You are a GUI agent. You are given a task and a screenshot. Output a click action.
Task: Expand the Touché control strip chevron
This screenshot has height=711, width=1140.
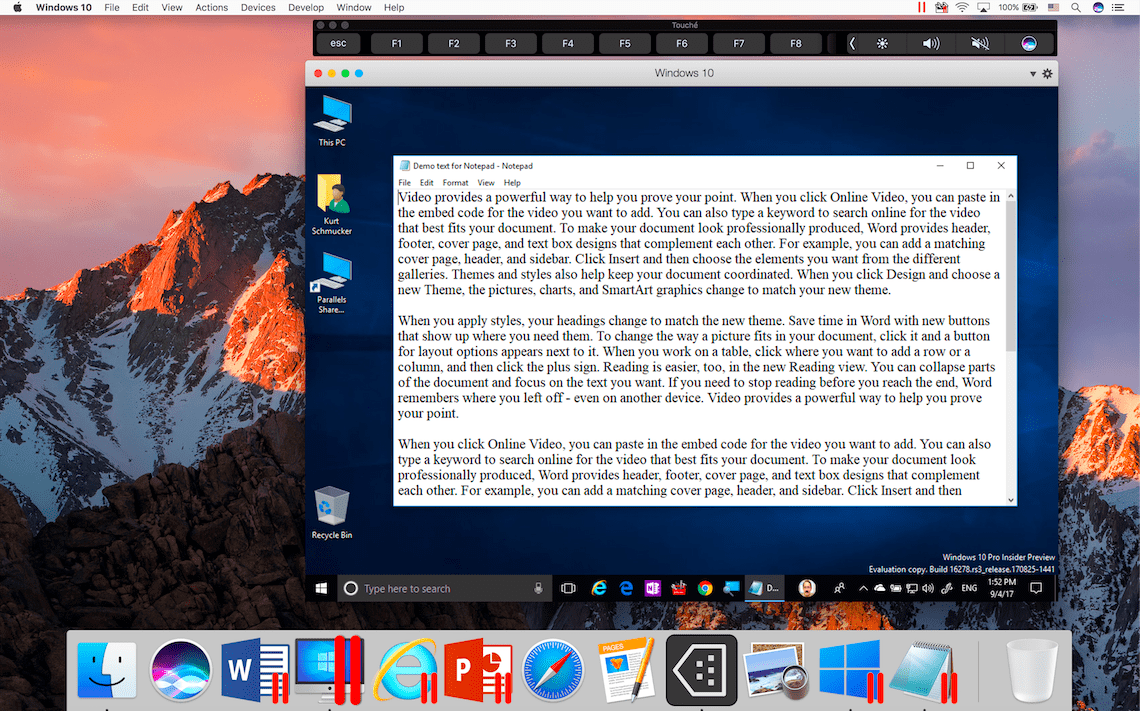(x=852, y=44)
